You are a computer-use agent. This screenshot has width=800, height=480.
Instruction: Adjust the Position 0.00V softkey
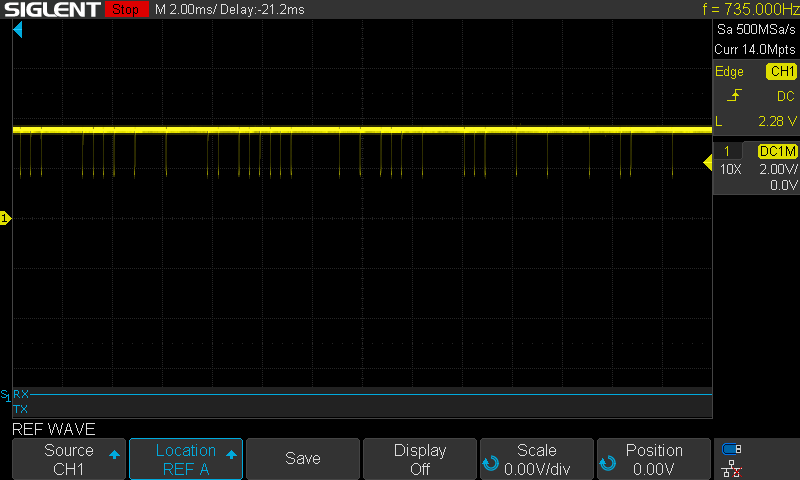point(654,459)
